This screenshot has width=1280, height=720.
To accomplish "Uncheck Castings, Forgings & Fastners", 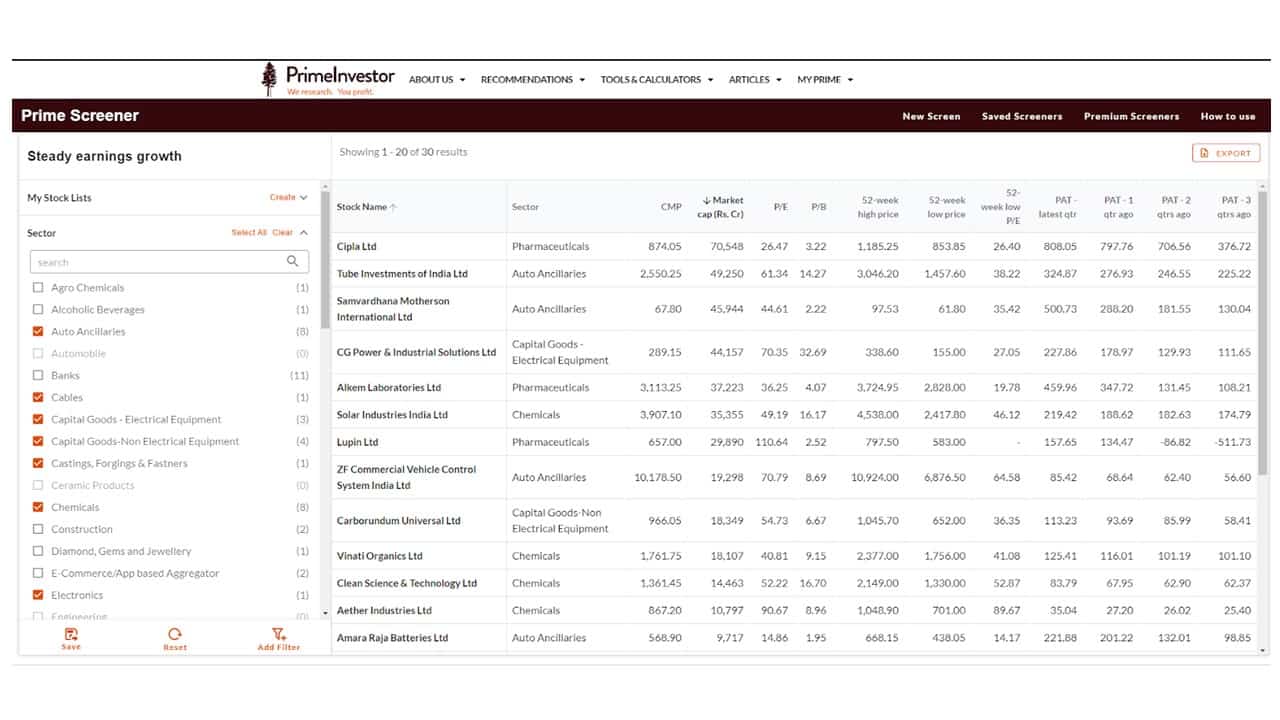I will (38, 464).
